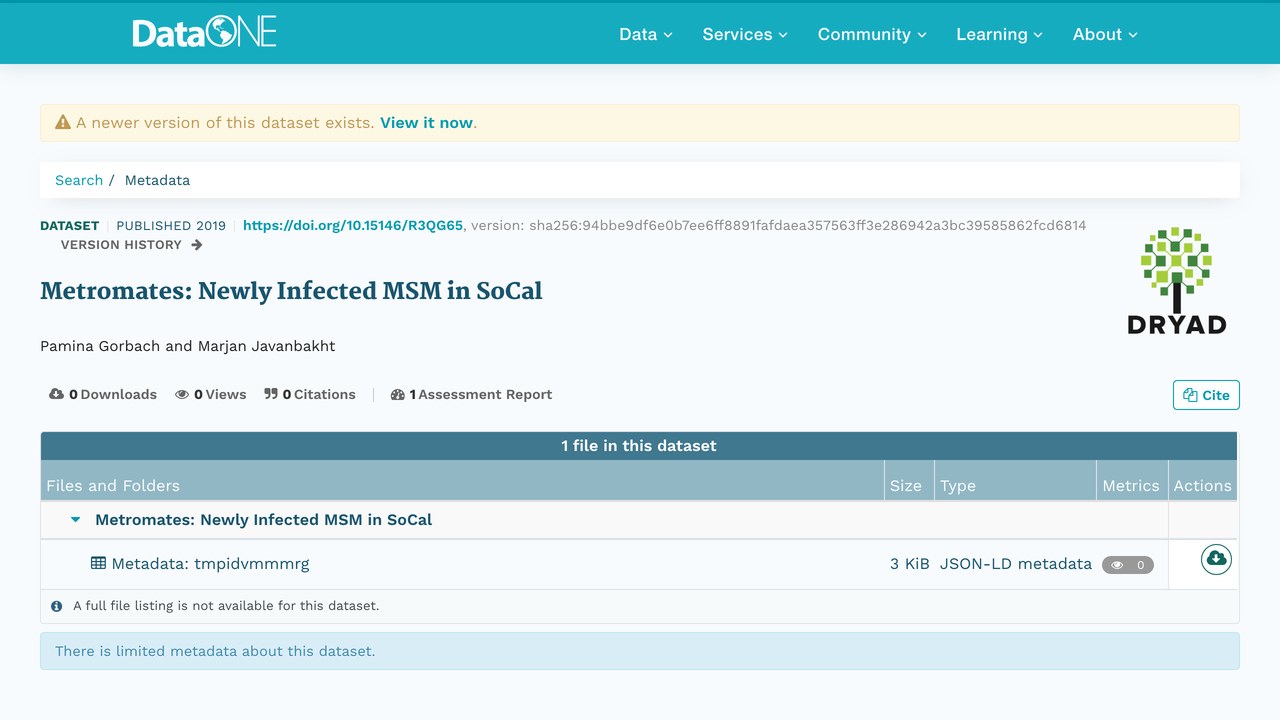Viewport: 1280px width, 720px height.
Task: Expand the About menu
Action: coord(1105,34)
